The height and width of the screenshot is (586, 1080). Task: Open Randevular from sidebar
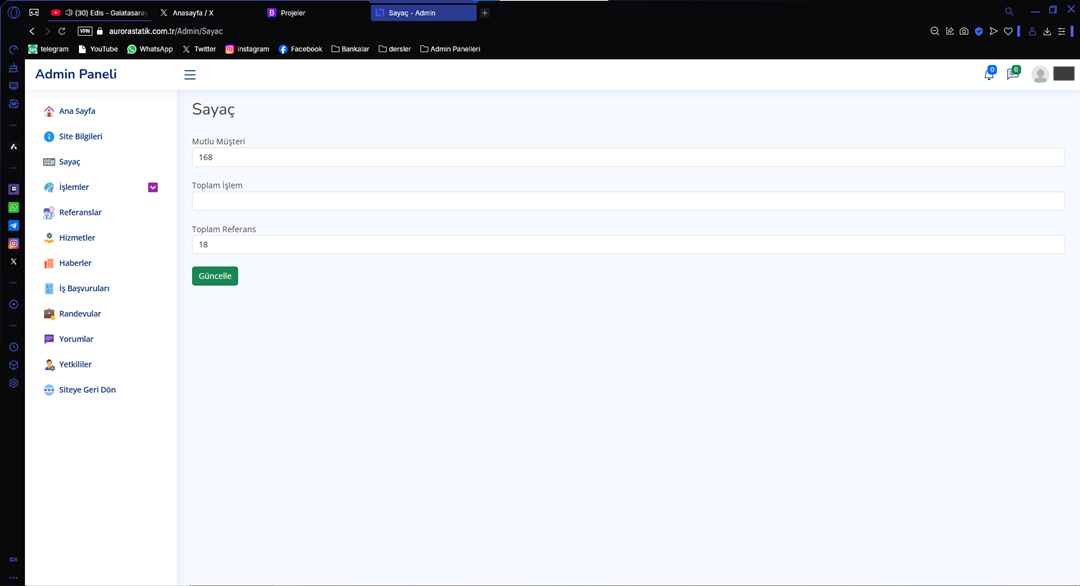point(79,314)
